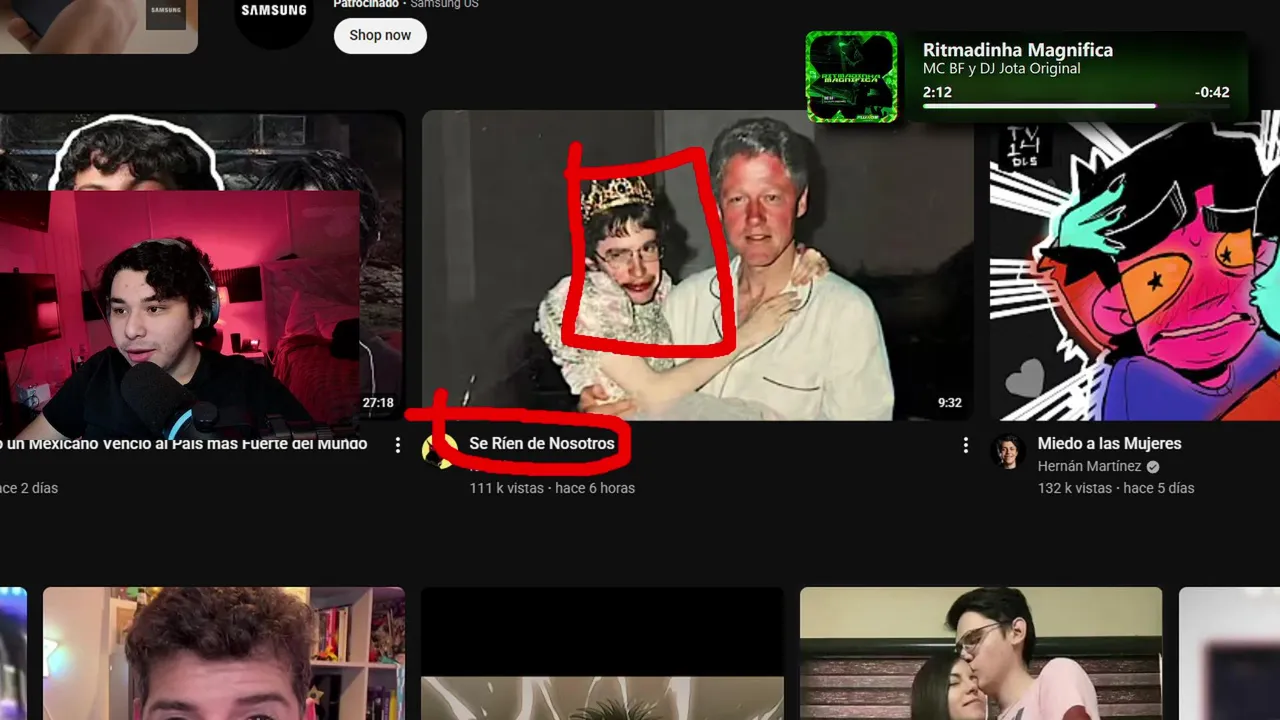Open bottom-row thumbnail of couple kissing
Image resolution: width=1280 pixels, height=720 pixels.
(x=981, y=653)
